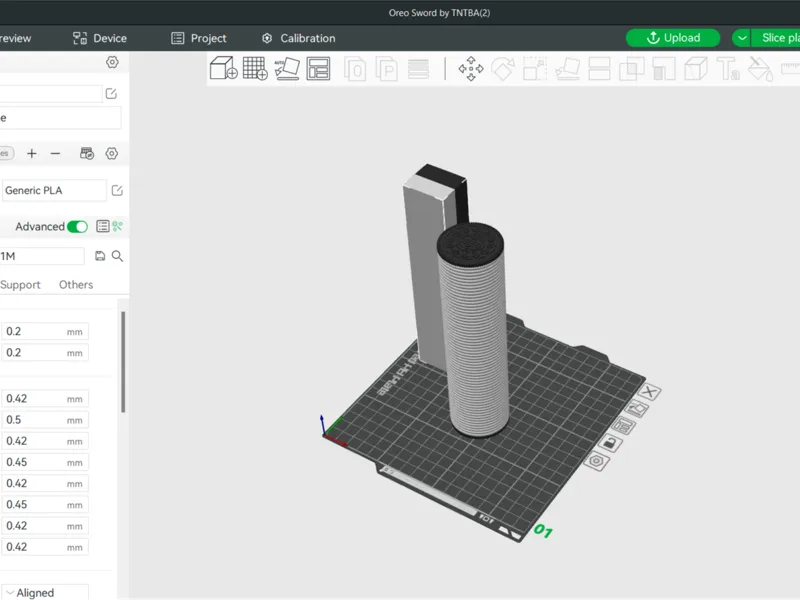Save the process preset with disk icon
Image resolution: width=800 pixels, height=600 pixels.
pyautogui.click(x=100, y=256)
